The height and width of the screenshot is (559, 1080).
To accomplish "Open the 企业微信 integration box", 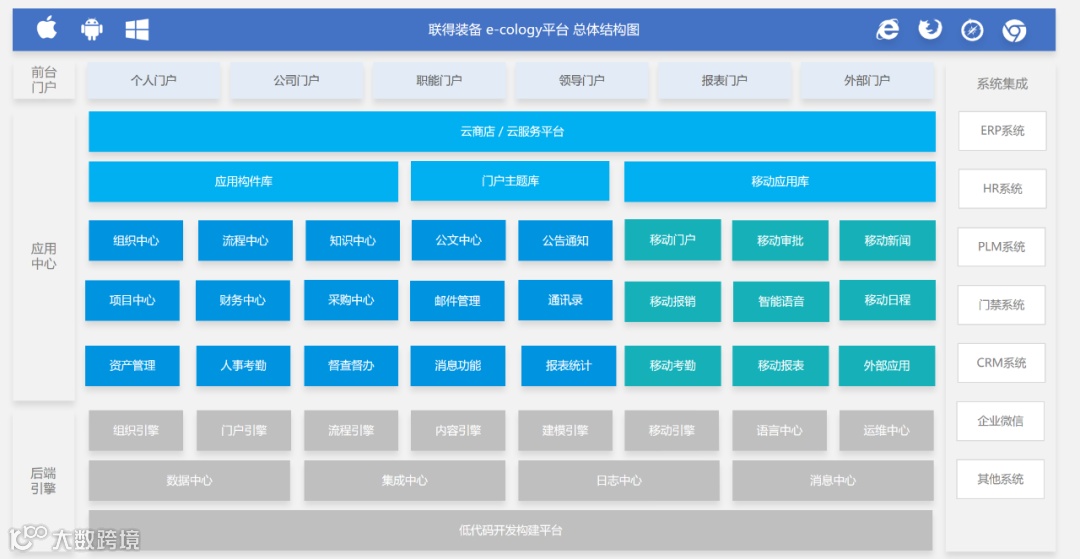I will point(1000,421).
